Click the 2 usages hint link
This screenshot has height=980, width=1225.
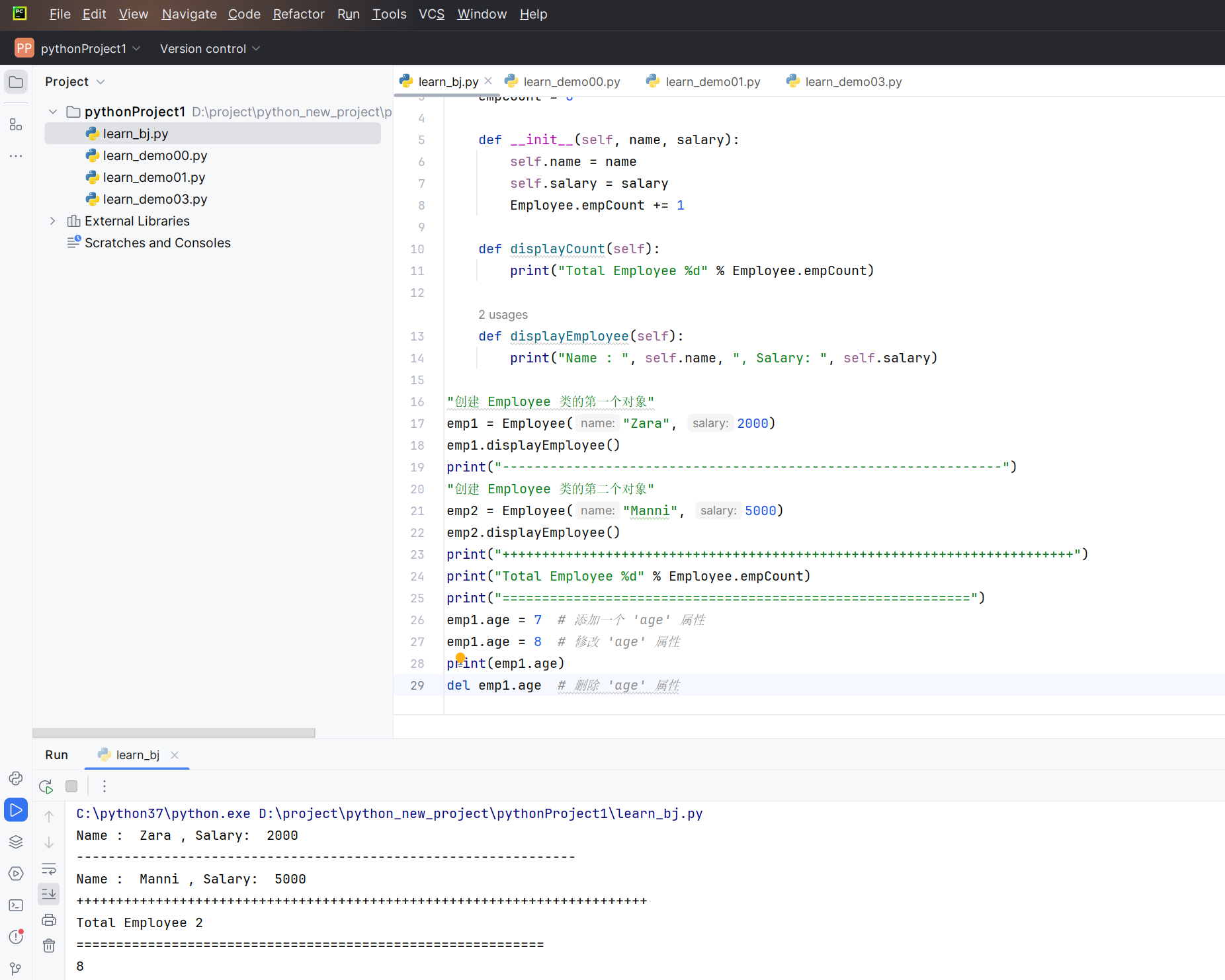point(503,315)
